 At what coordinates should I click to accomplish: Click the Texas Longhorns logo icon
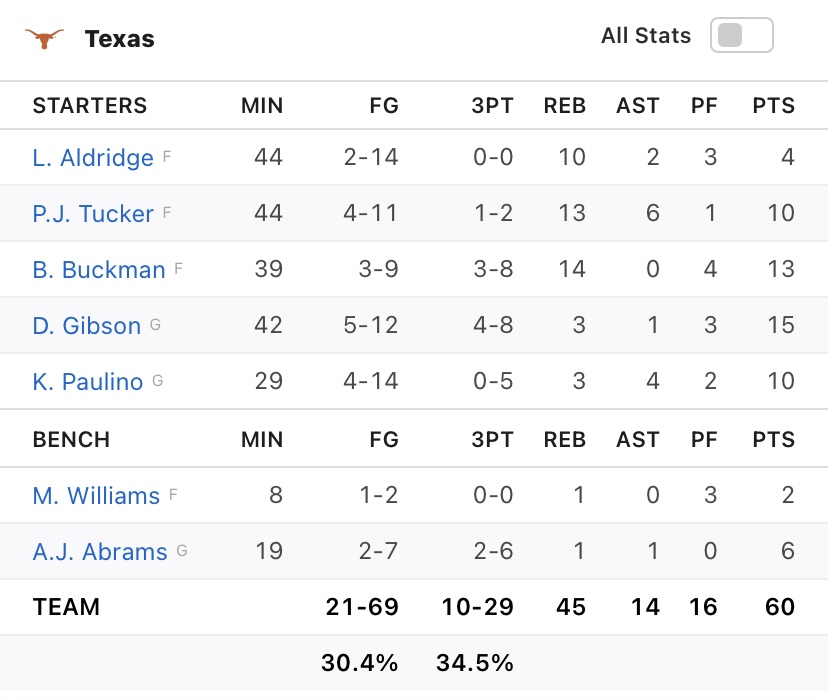(44, 39)
